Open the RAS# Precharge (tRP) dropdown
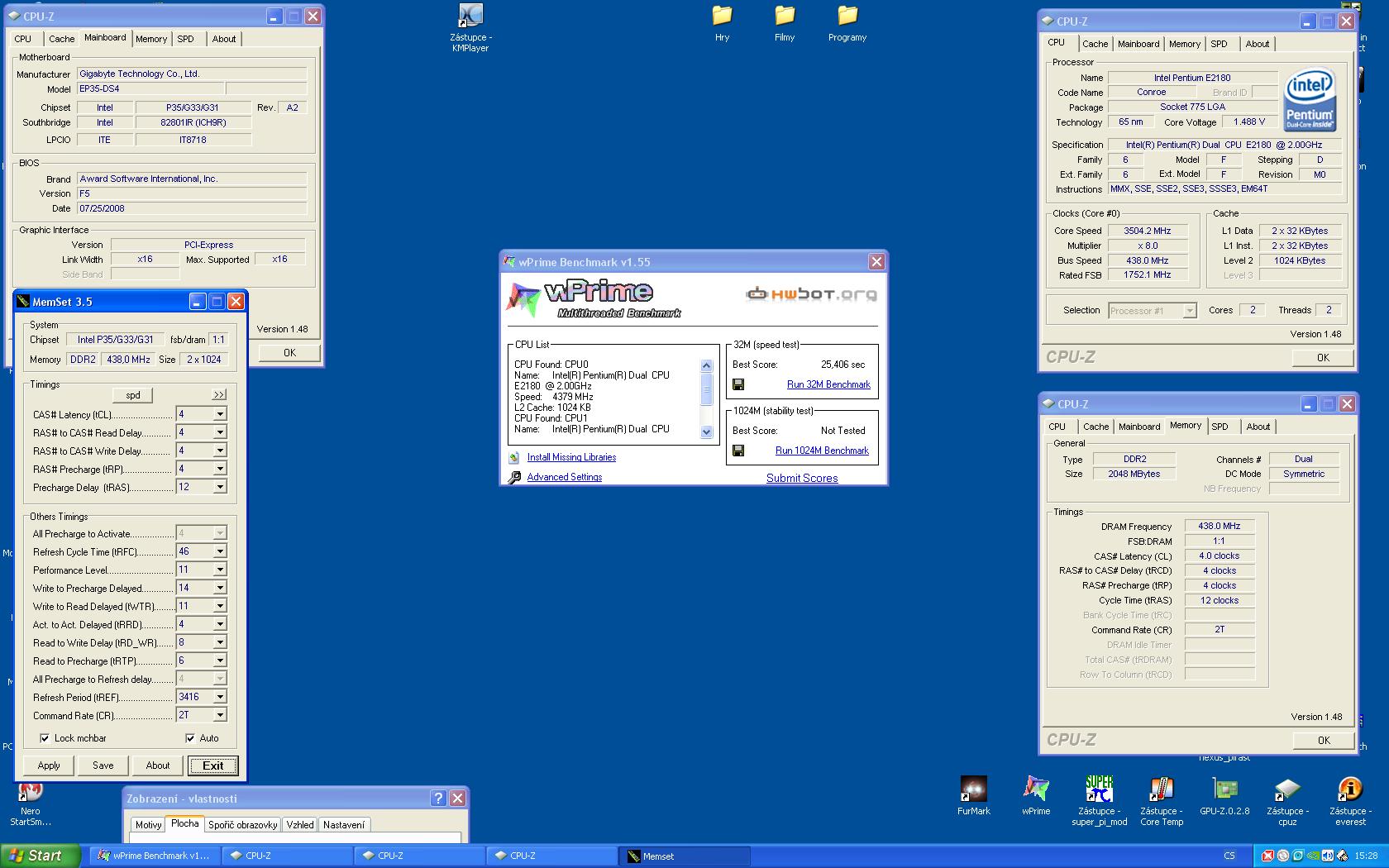Image resolution: width=1389 pixels, height=868 pixels. 220,469
